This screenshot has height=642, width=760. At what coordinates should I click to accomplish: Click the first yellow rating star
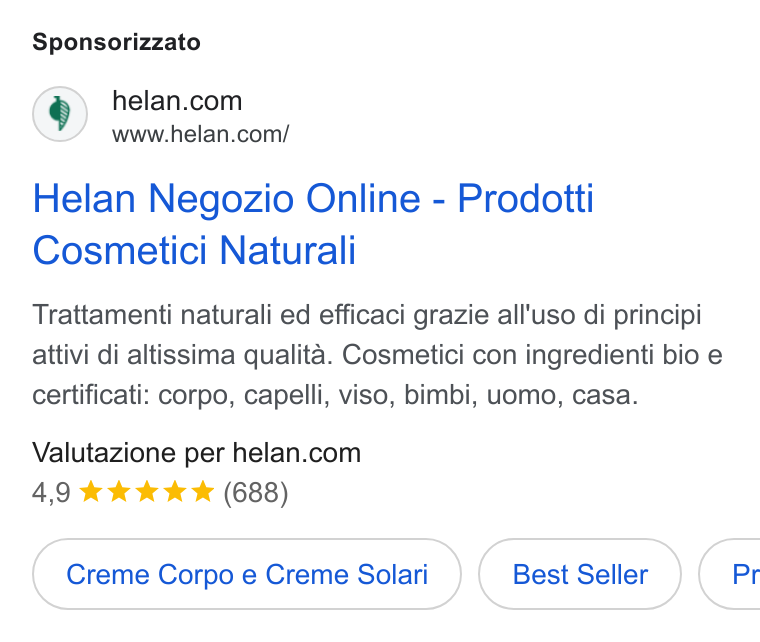coord(91,491)
